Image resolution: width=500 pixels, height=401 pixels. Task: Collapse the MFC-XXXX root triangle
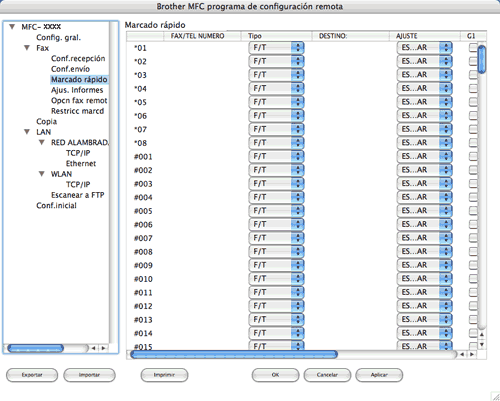[x=12, y=27]
